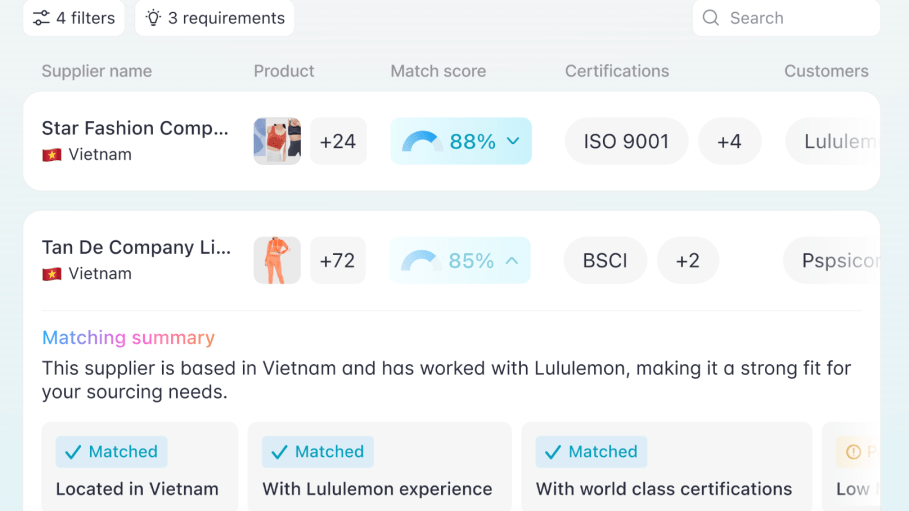Click the search magnifier icon

click(711, 18)
